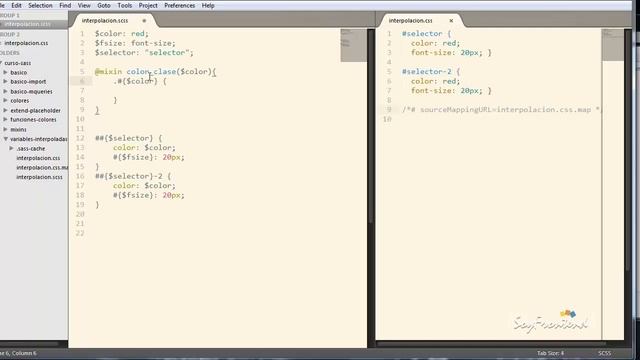Viewport: 640px width, 360px height.
Task: Collapse the variables-interpoladas folder
Action: 6,139
